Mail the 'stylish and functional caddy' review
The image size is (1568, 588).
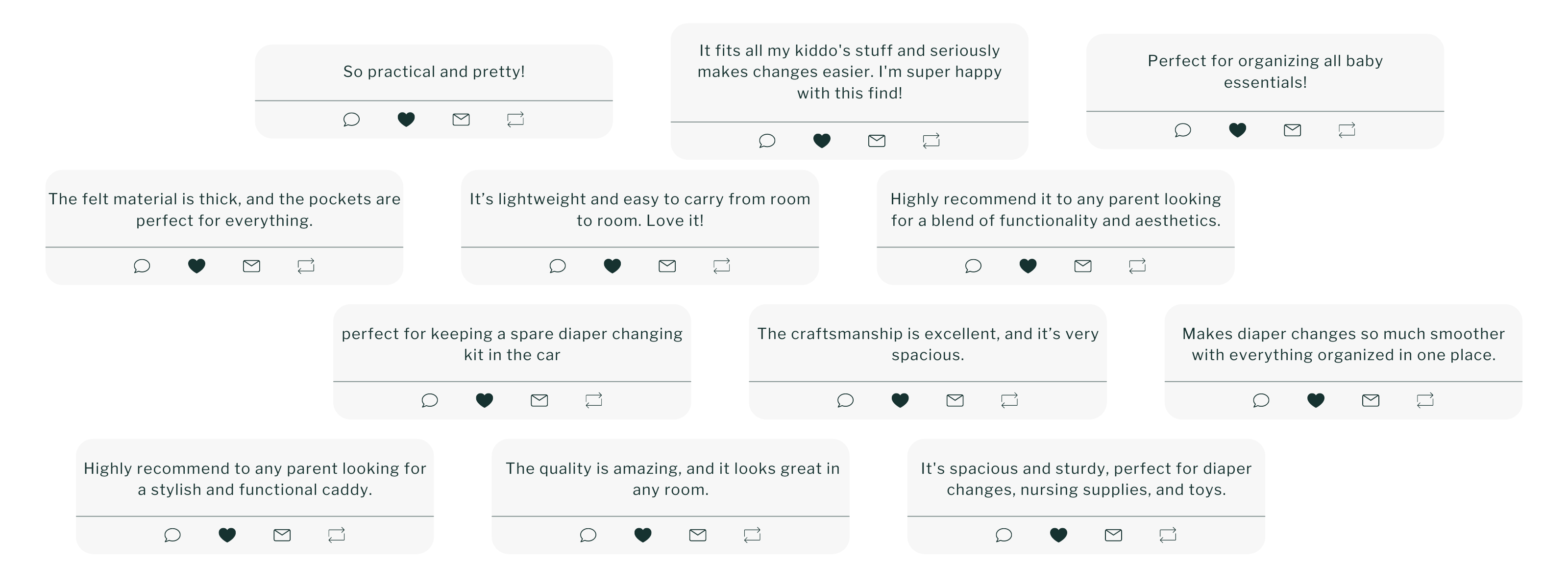point(282,535)
